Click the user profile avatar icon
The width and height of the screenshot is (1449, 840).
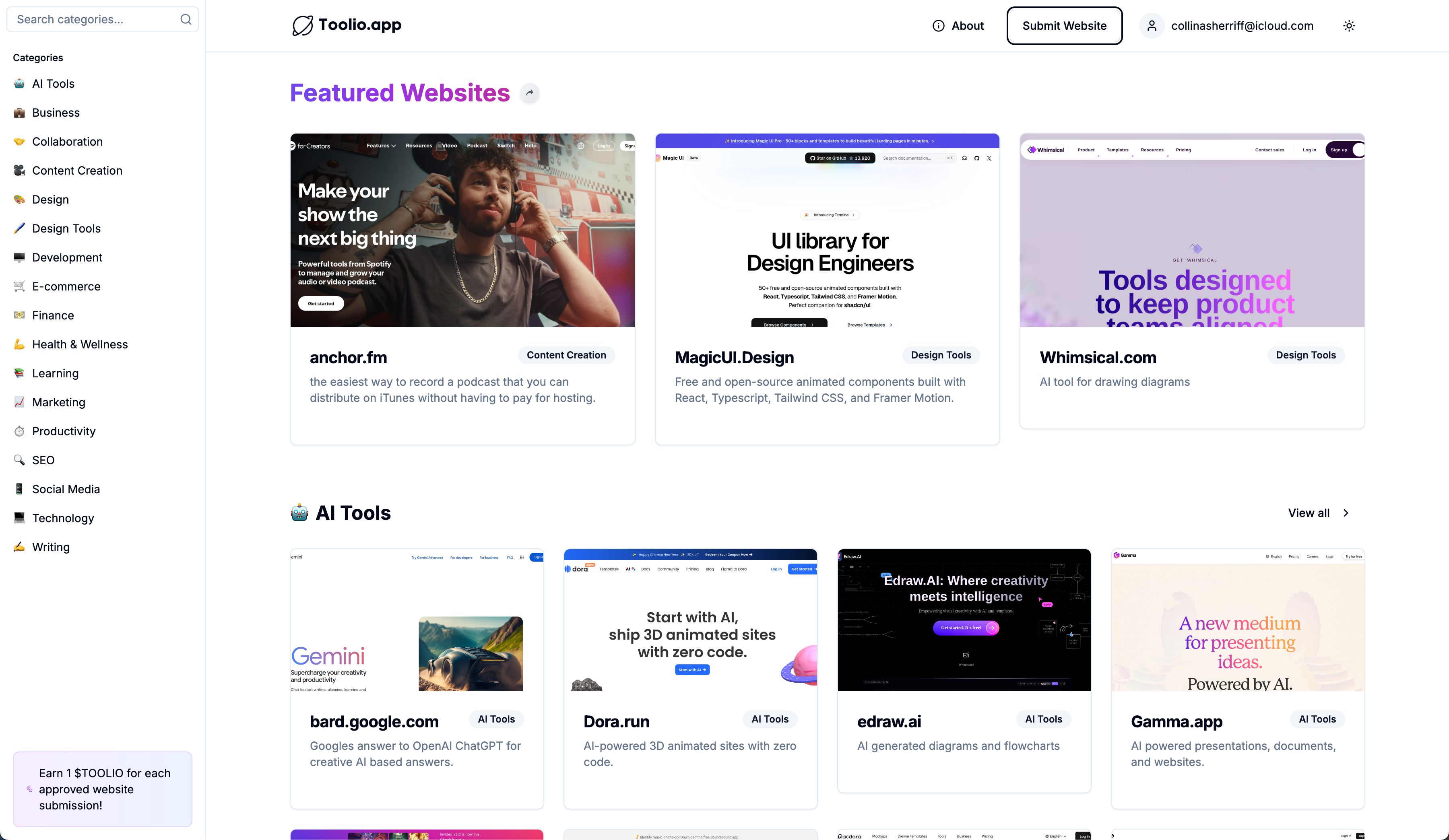point(1152,26)
